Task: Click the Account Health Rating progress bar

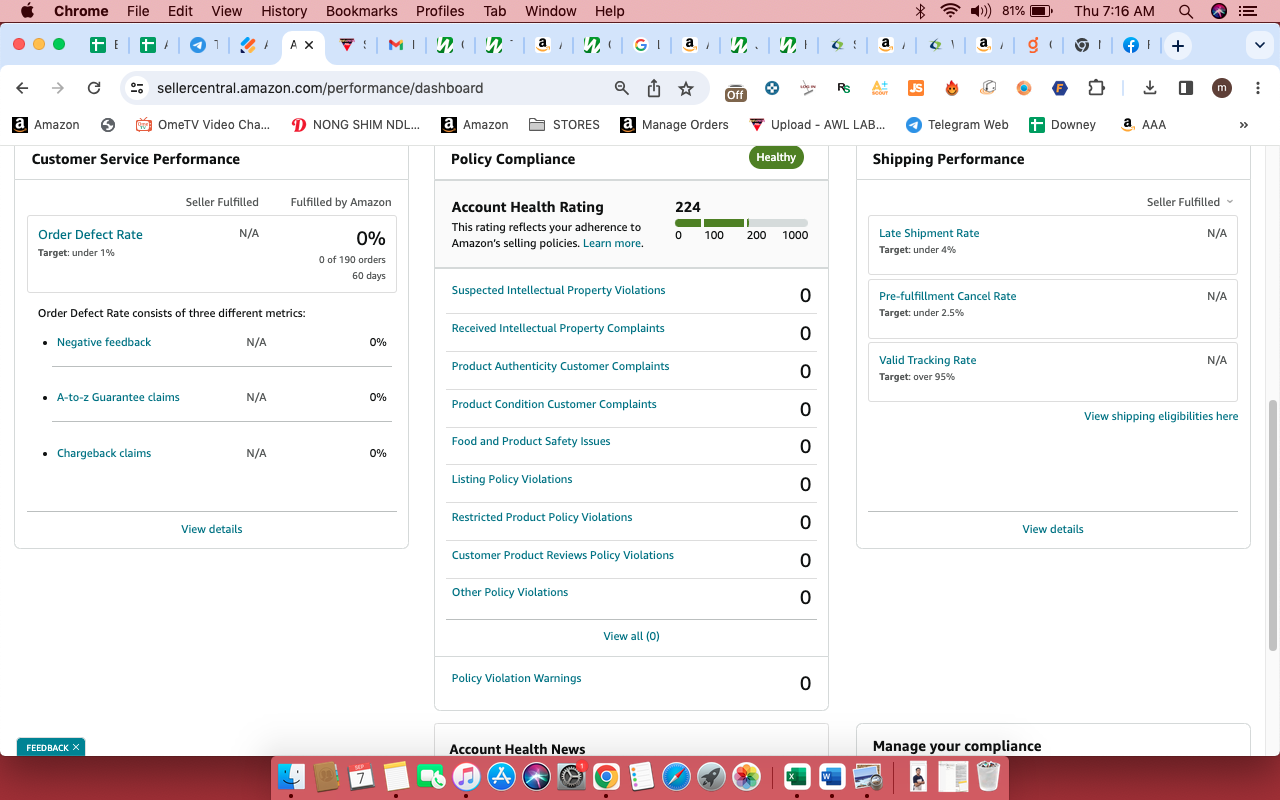Action: pyautogui.click(x=741, y=222)
